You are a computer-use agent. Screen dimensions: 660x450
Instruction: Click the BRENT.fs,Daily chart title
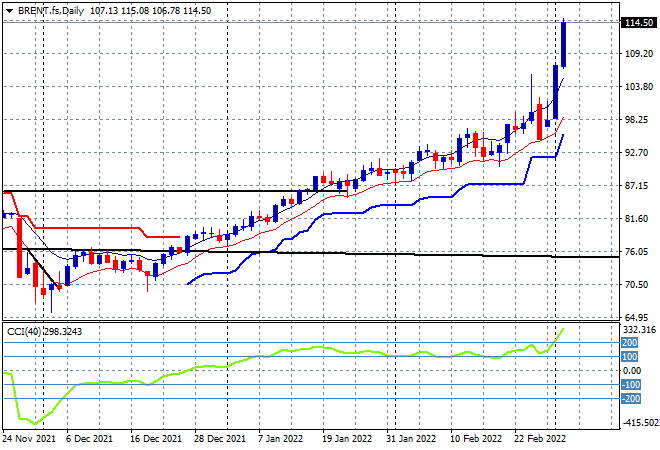pyautogui.click(x=51, y=11)
